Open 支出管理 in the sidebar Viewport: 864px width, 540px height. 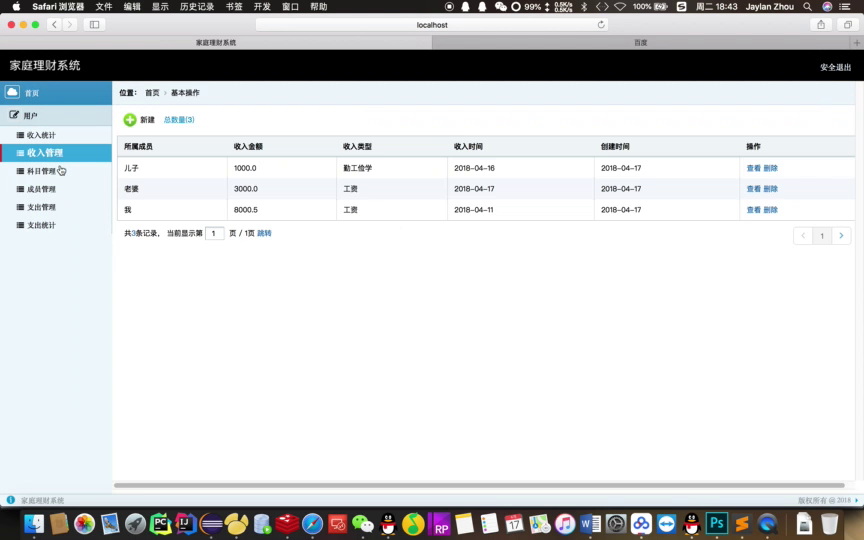(x=41, y=207)
